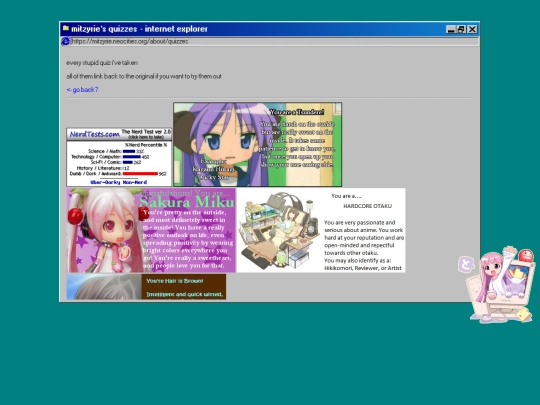The image size is (540, 405).
Task: Click the blue Technology / Computer bar
Action: [x=132, y=157]
